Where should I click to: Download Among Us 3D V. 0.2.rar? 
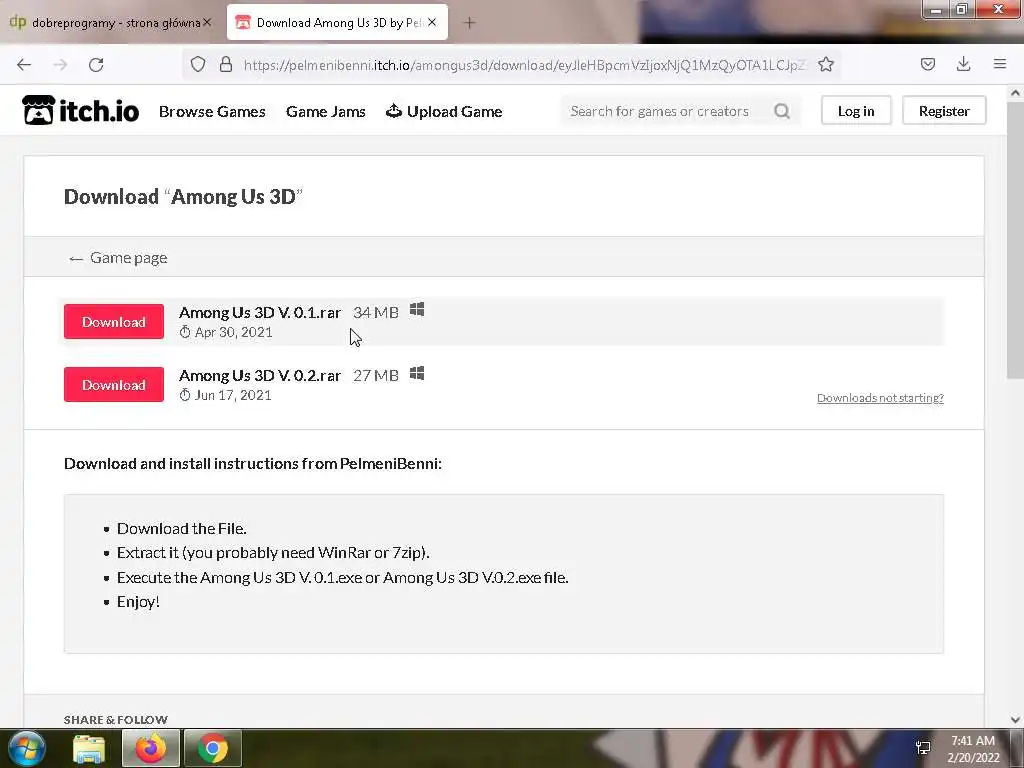click(x=114, y=385)
